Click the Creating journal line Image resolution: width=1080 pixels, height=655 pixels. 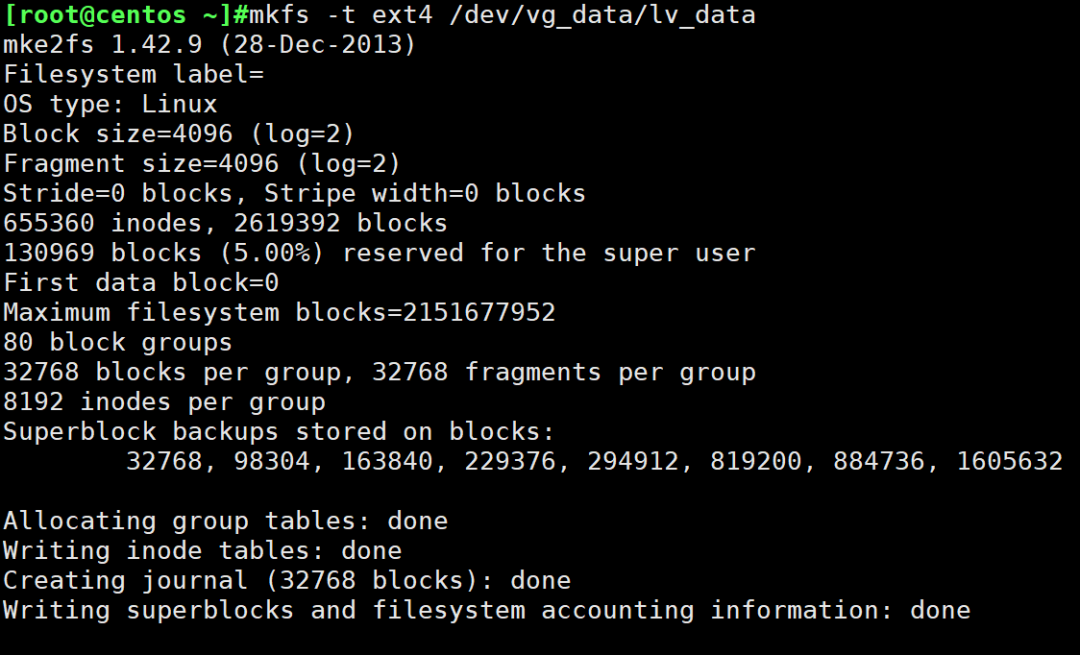pyautogui.click(x=287, y=580)
